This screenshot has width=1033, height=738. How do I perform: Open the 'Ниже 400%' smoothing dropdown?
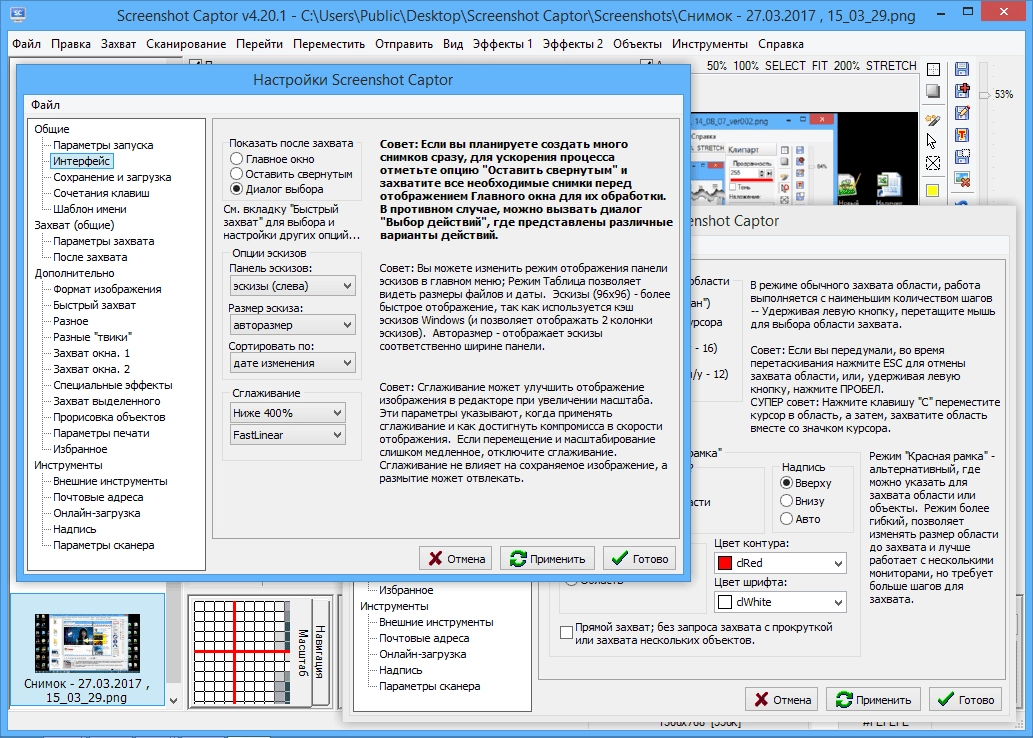click(x=287, y=413)
